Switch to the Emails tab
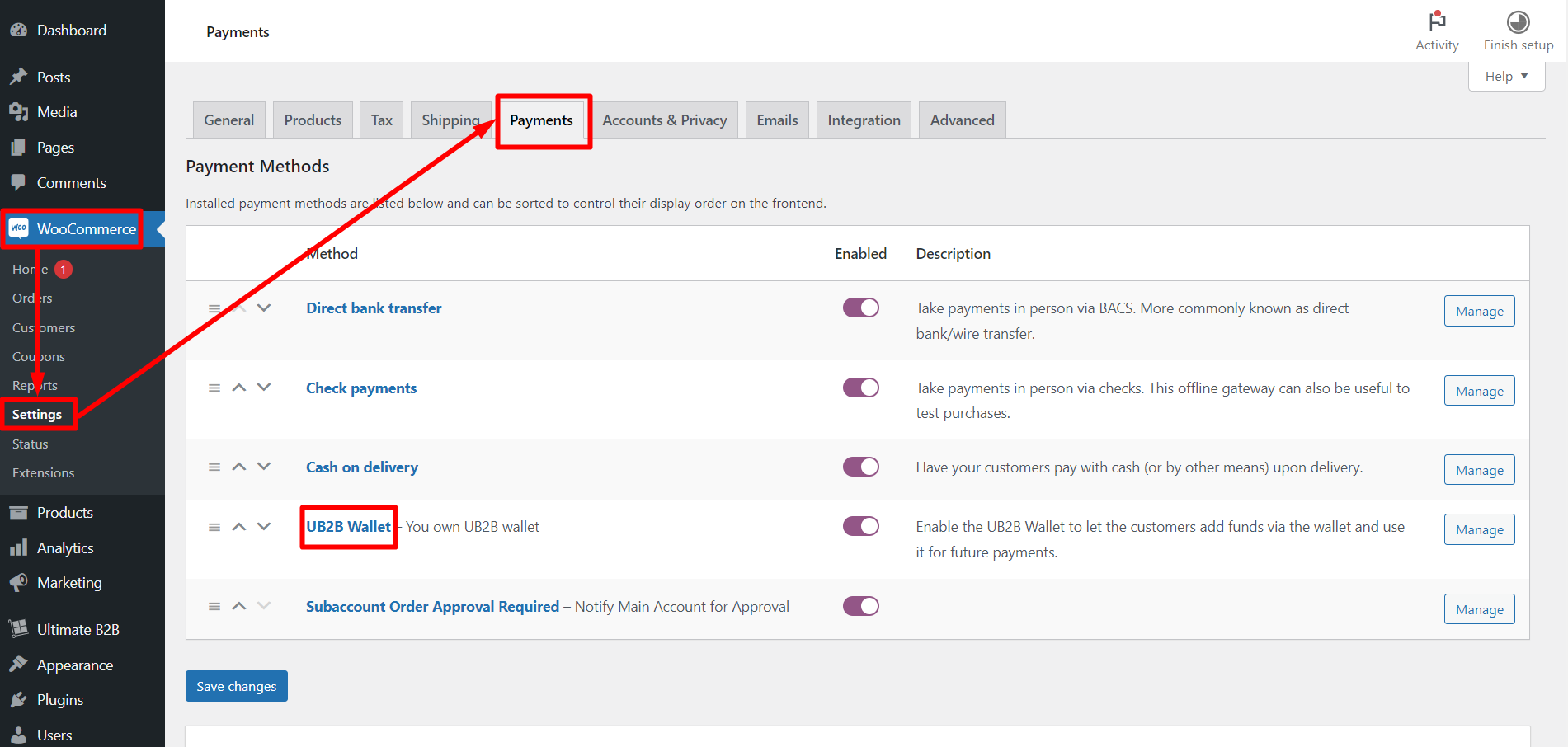 (x=778, y=120)
